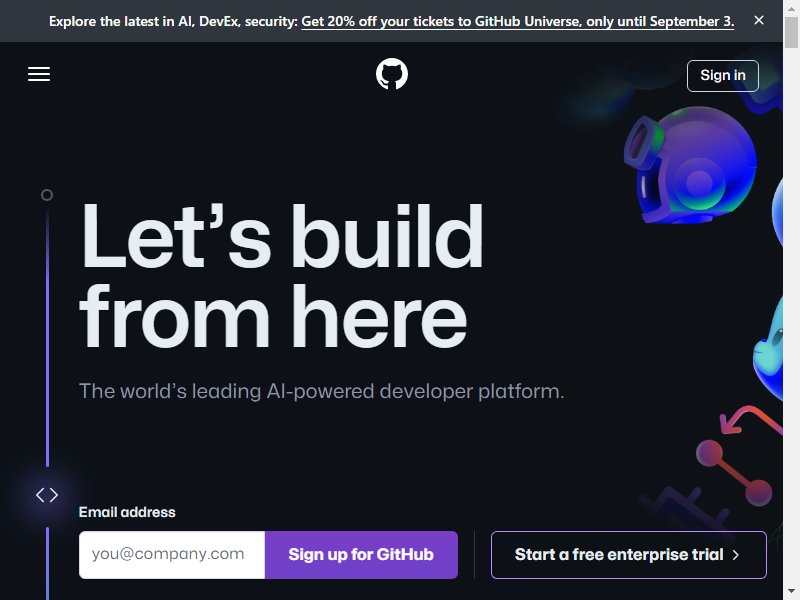
Task: Click the code brackets icon on timeline
Action: (x=47, y=494)
